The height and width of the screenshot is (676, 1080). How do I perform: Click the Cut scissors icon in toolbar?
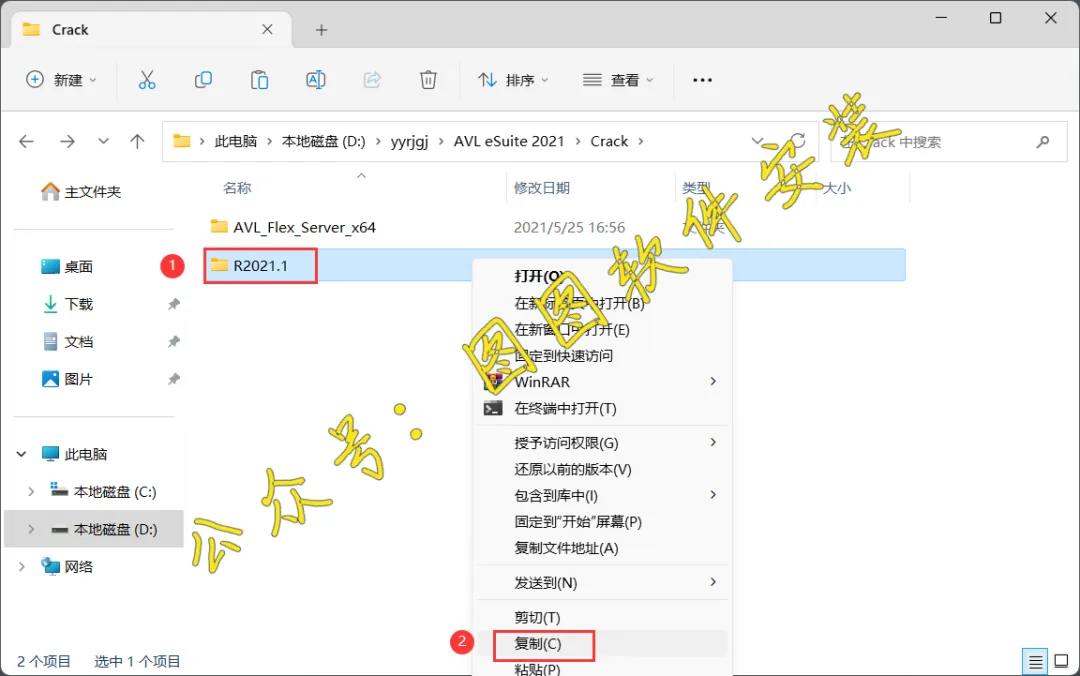click(x=147, y=80)
